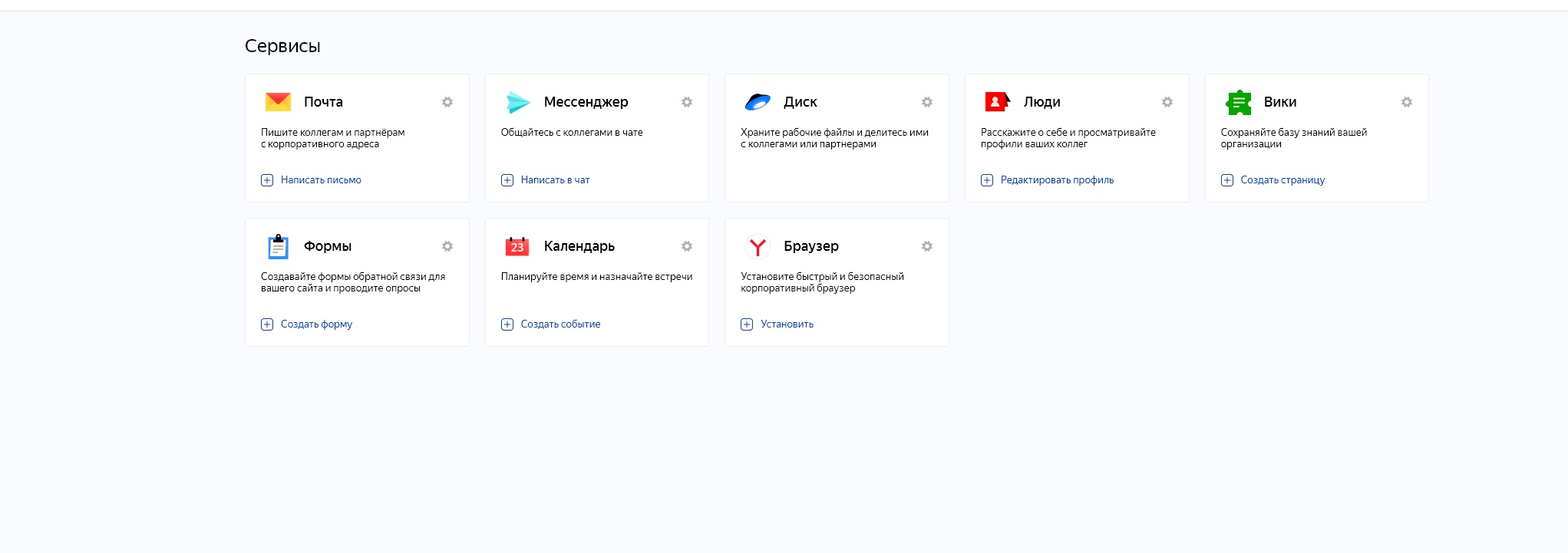This screenshot has height=553, width=1568.
Task: Click text 'Храните рабочие файлы и делитесь ими'
Action: point(834,133)
